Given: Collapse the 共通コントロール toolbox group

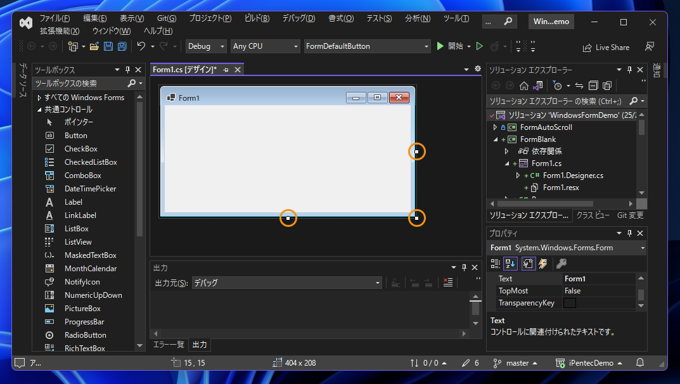Looking at the screenshot, I should tap(39, 110).
